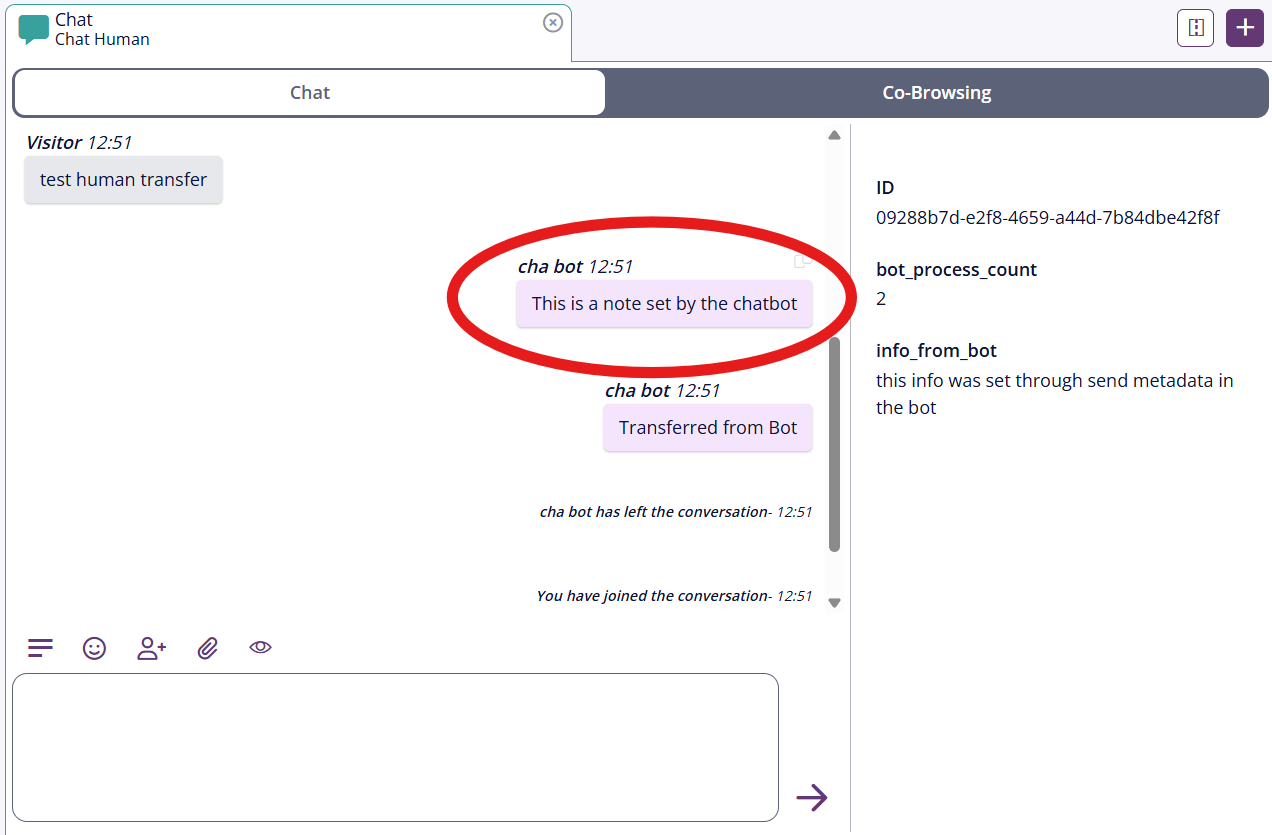Image resolution: width=1272 pixels, height=835 pixels.
Task: Click the conversation ID value
Action: (1047, 217)
